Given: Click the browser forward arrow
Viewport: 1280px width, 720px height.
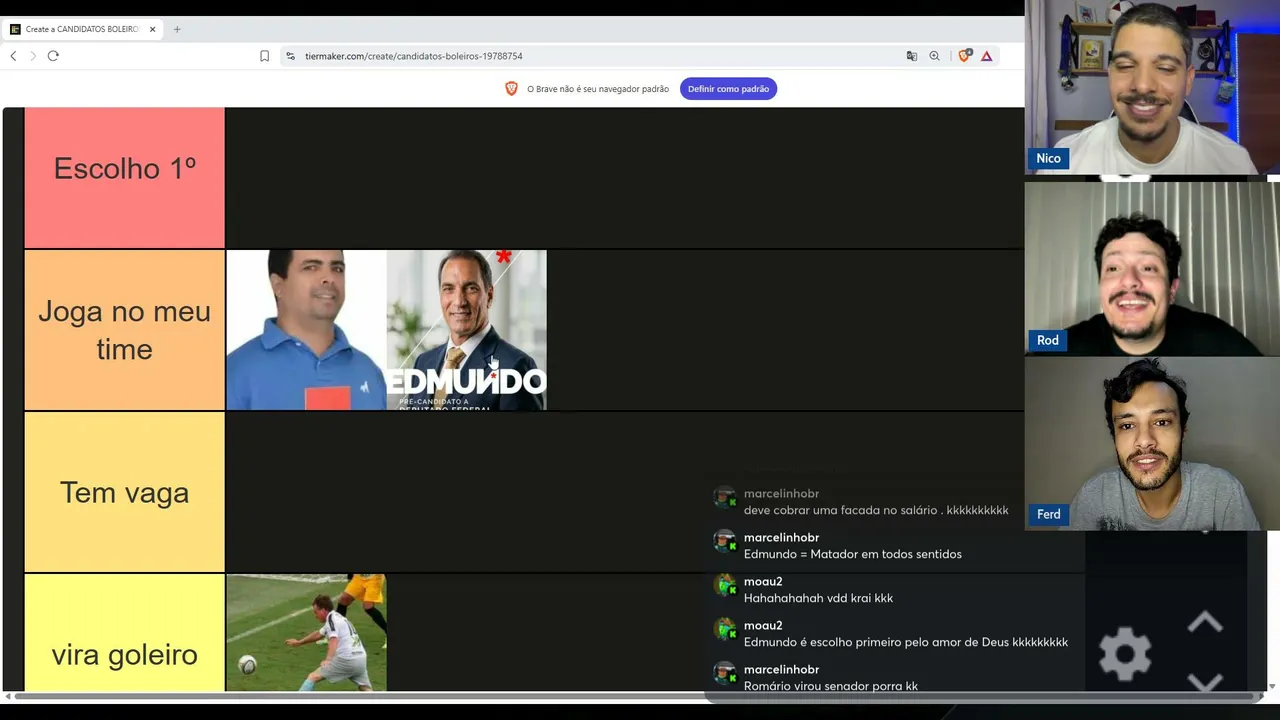Looking at the screenshot, I should (x=33, y=56).
